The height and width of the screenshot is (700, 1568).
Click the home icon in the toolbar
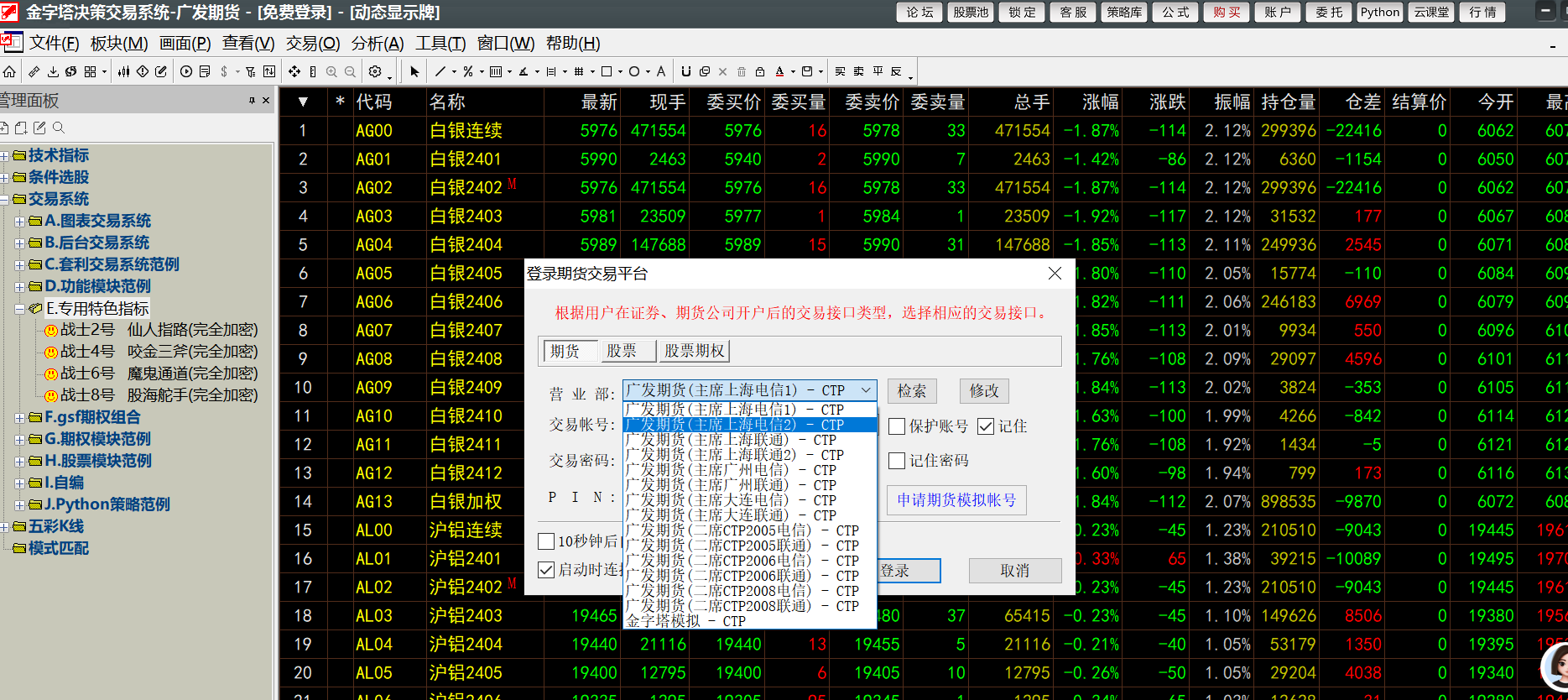pos(9,72)
